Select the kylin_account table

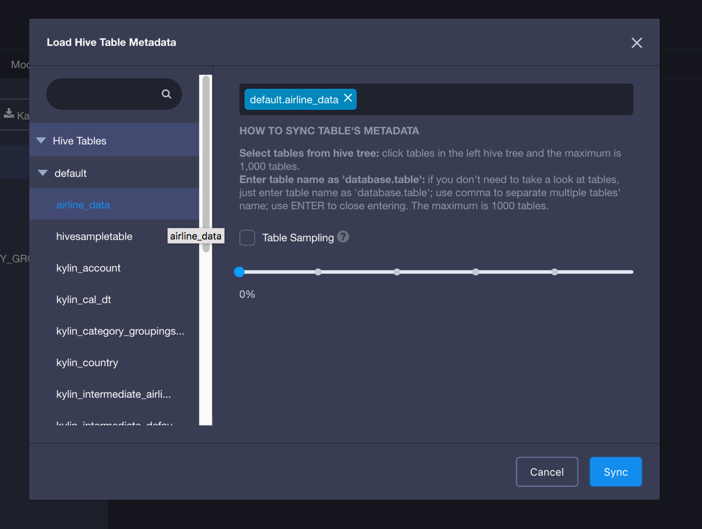pyautogui.click(x=88, y=268)
